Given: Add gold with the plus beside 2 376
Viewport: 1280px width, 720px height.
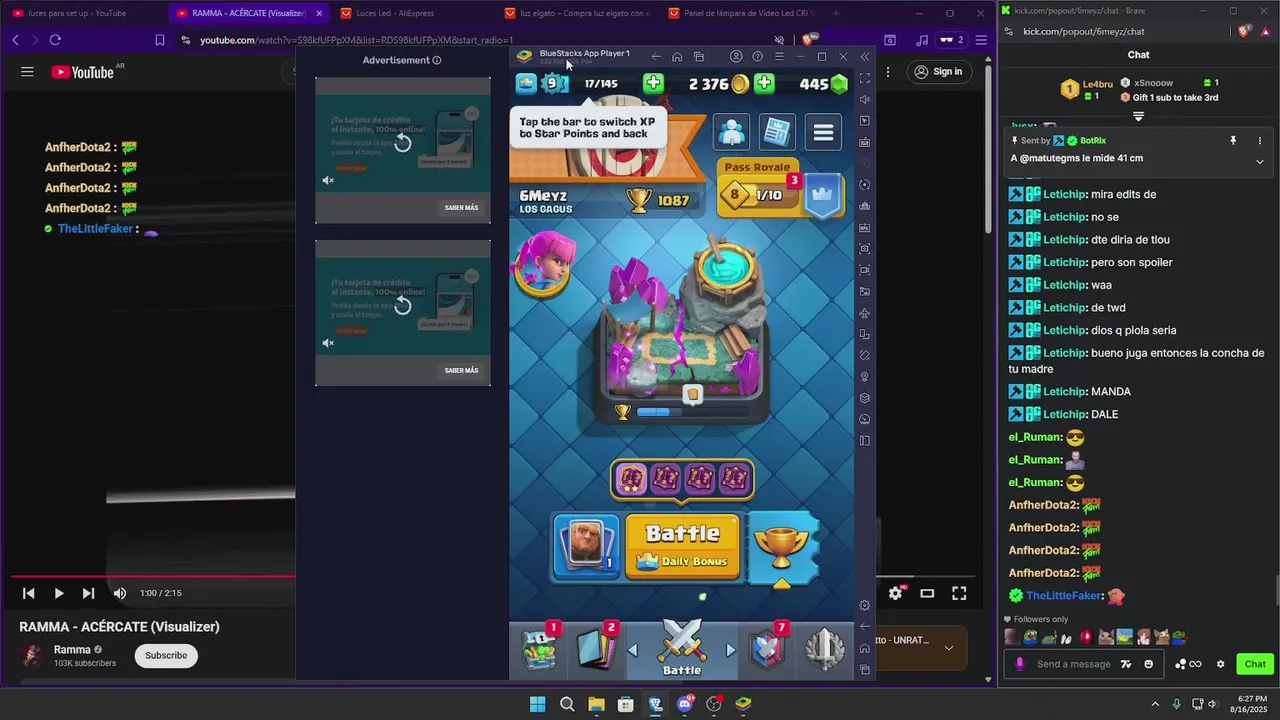Looking at the screenshot, I should (x=764, y=84).
